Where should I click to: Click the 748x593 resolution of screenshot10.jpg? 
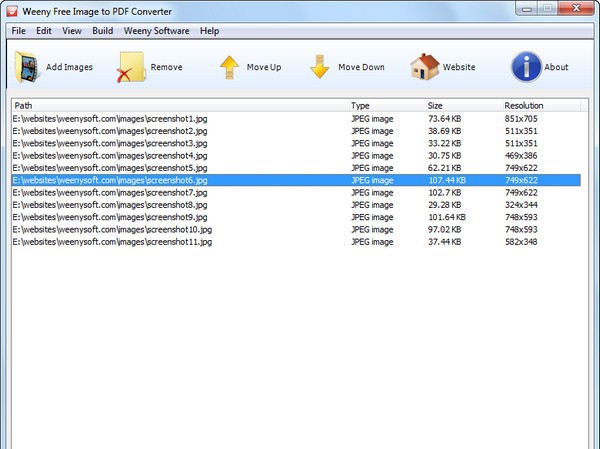click(x=521, y=229)
